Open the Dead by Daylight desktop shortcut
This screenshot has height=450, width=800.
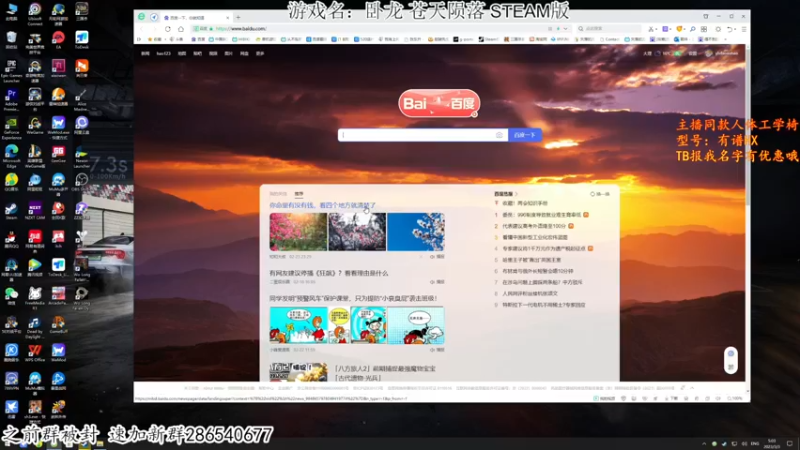coord(35,328)
